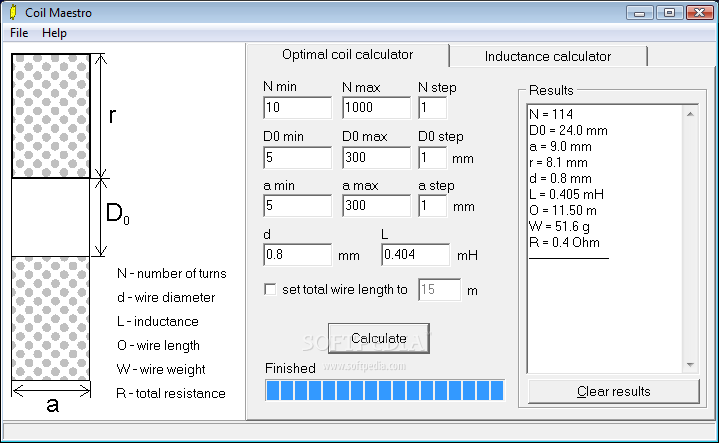
Task: Click the inductance L field
Action: [415, 255]
